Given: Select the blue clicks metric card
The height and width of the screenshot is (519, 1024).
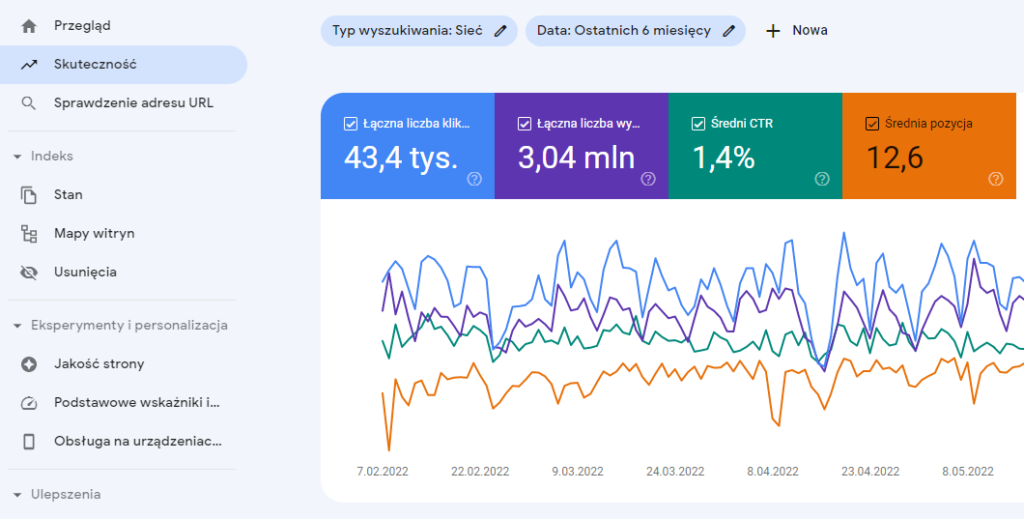Looking at the screenshot, I should point(408,146).
